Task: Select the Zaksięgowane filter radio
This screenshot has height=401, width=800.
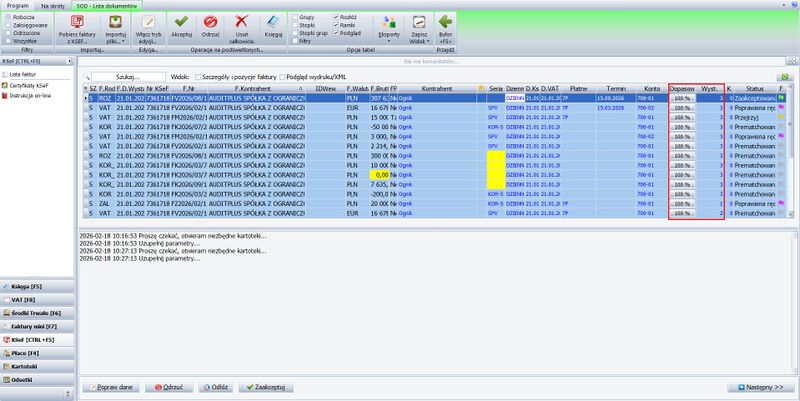Action: click(x=8, y=25)
